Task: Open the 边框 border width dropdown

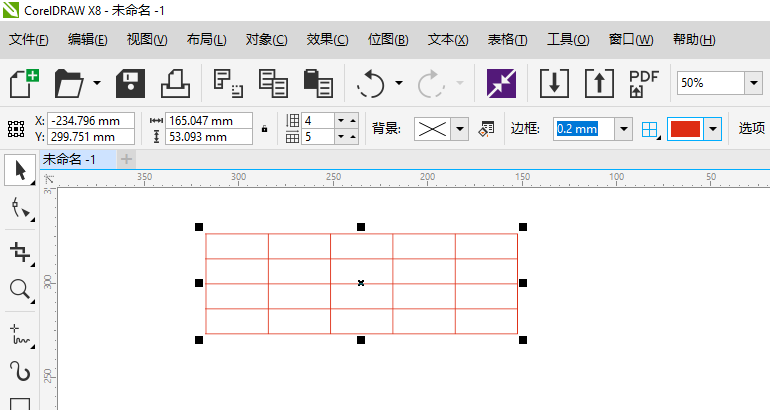Action: click(624, 129)
